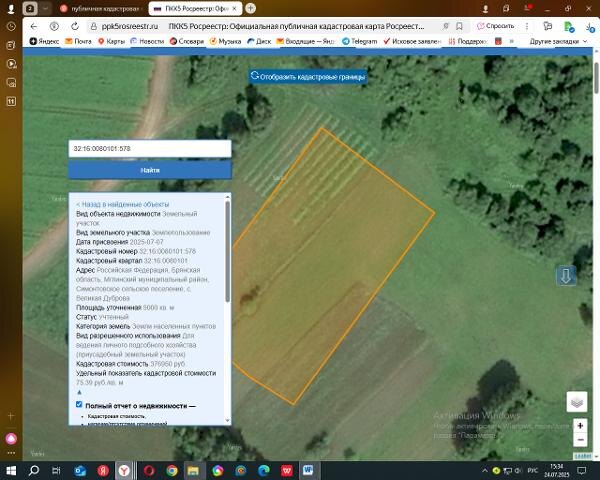
Task: Click the info panel scroll-down arrow
Action: [x=228, y=420]
